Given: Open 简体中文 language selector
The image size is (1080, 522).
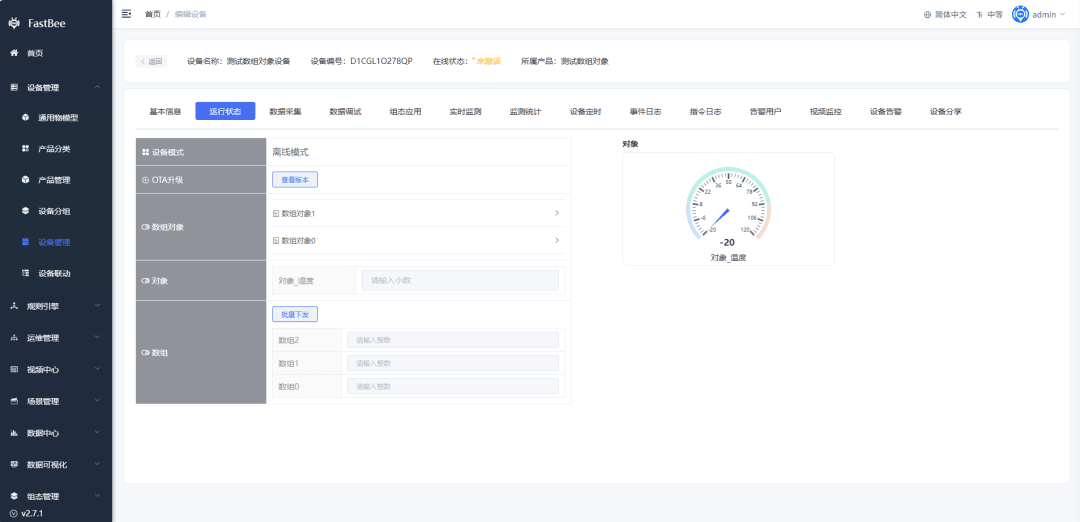Looking at the screenshot, I should [945, 14].
